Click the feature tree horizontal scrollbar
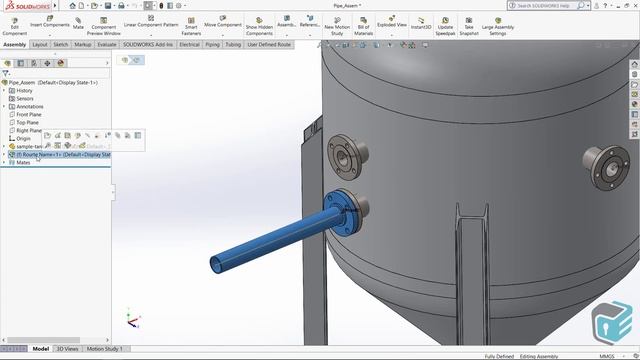Screen dimensions: 640x360 pyautogui.click(x=43, y=340)
